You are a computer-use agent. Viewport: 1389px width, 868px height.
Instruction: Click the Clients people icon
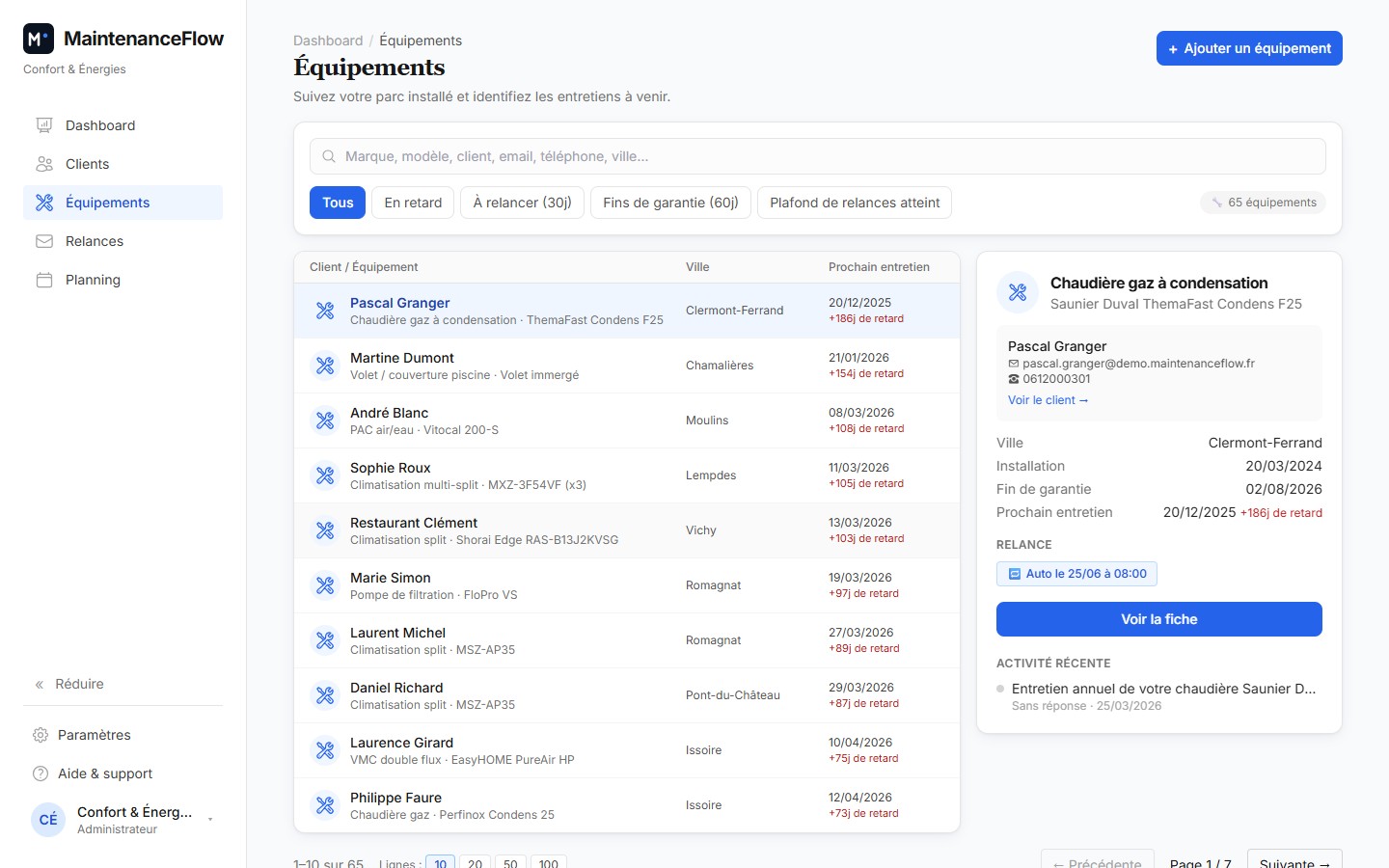click(x=44, y=164)
